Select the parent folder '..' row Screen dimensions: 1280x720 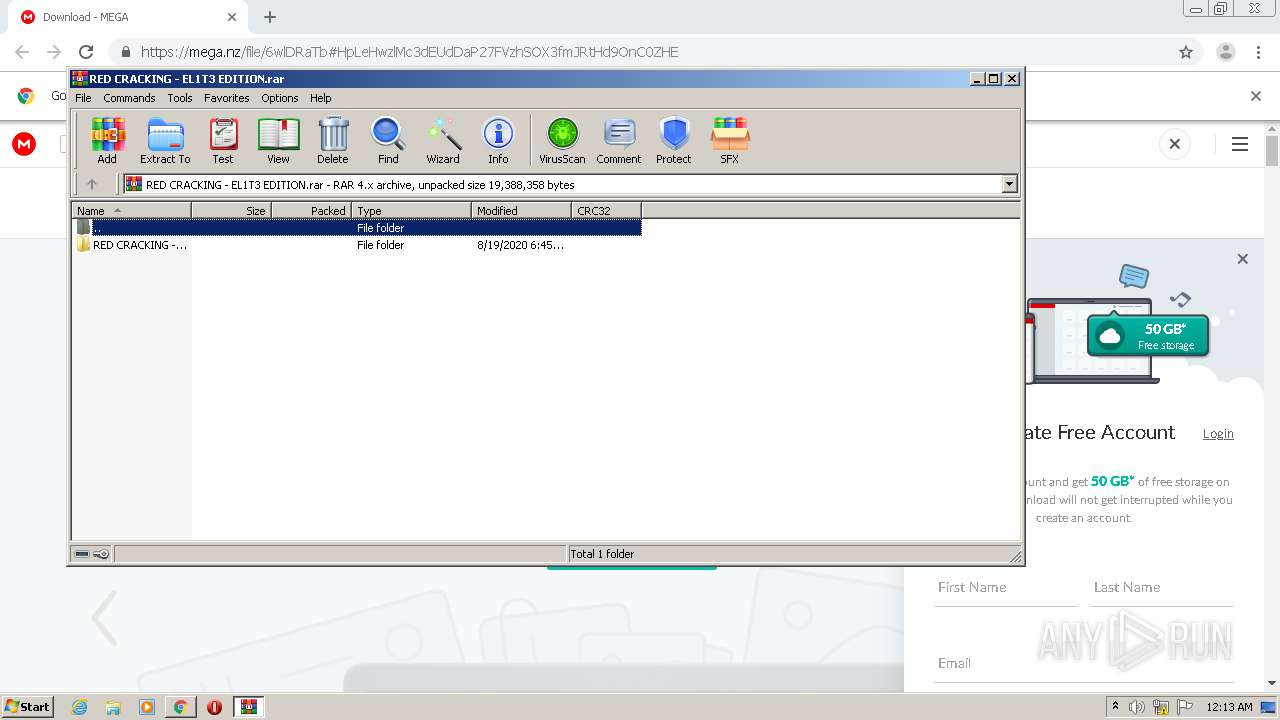pos(357,228)
